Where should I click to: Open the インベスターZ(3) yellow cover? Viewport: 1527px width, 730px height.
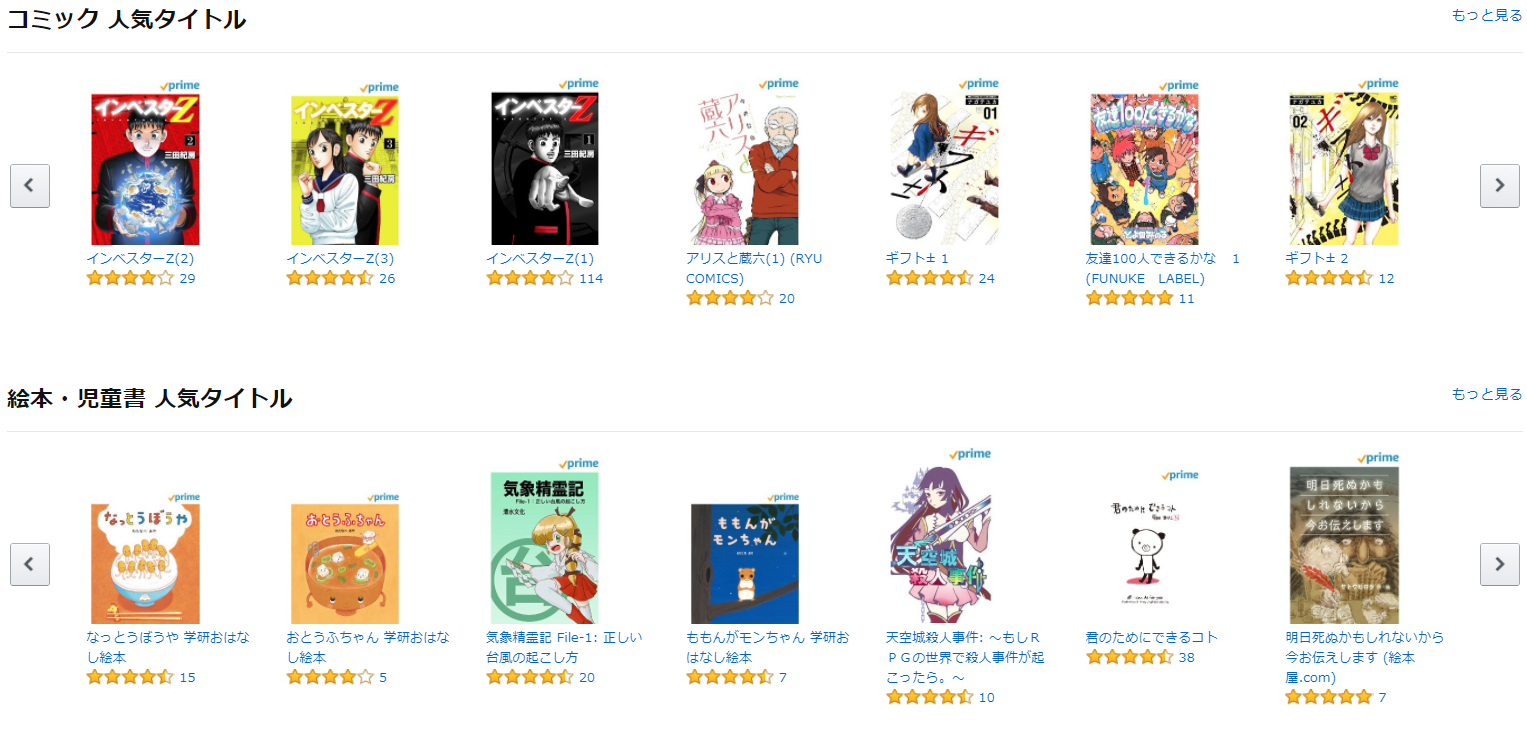tap(345, 170)
